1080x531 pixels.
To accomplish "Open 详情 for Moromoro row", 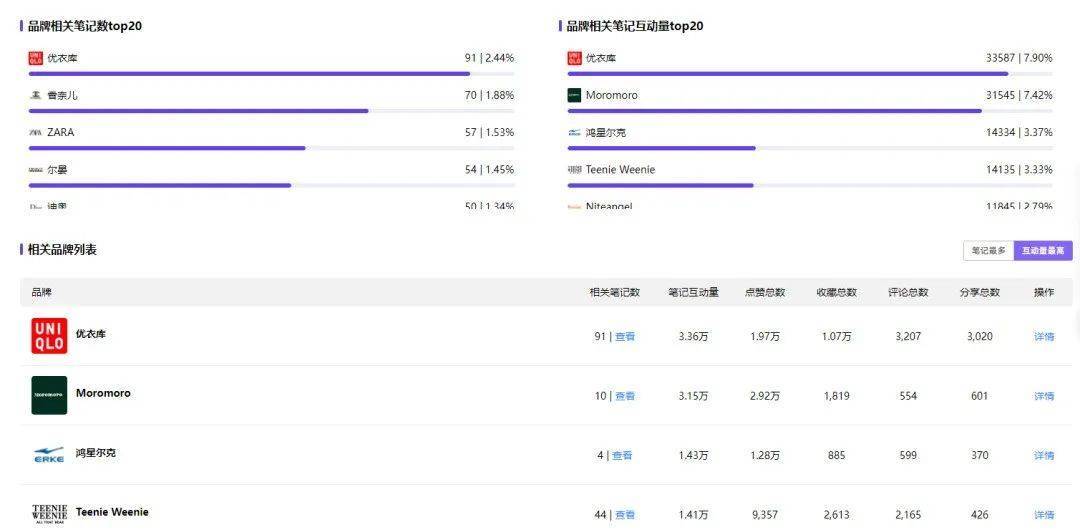I will point(1043,396).
